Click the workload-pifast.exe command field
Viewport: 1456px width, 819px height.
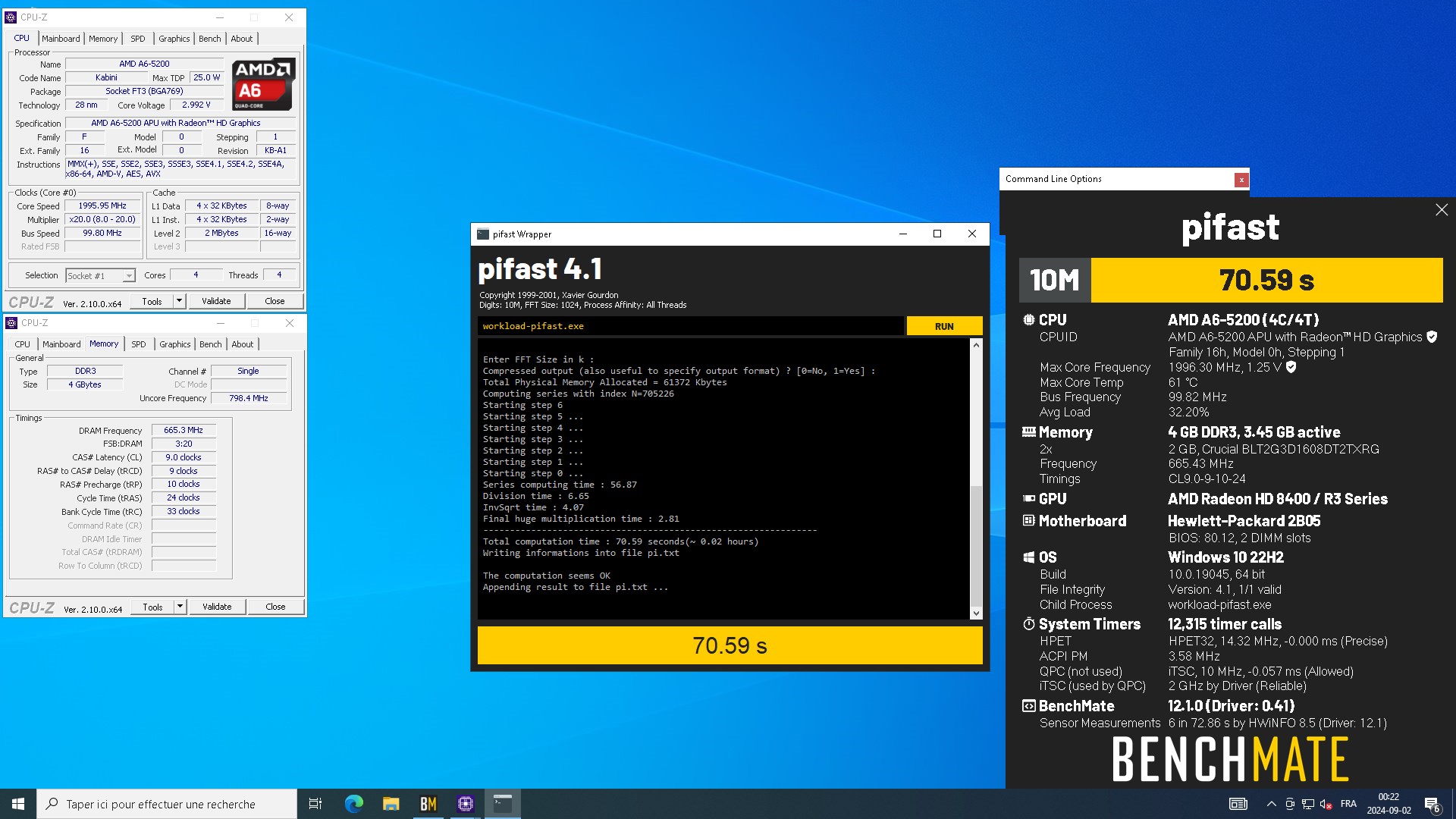(x=691, y=326)
